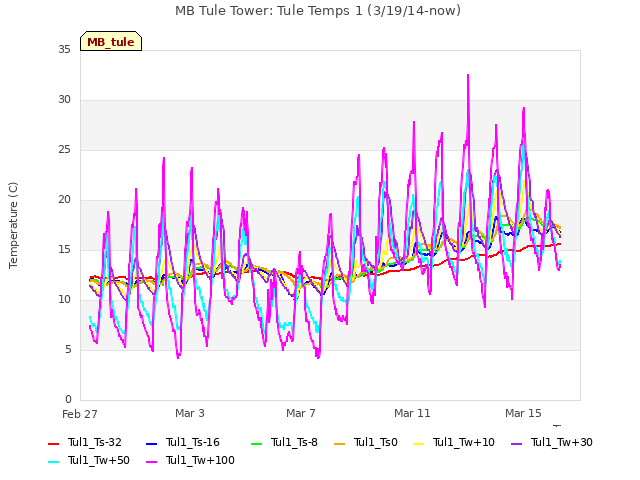This screenshot has width=640, height=480.
Task: Click the Feb 27 x-axis tick label
Action: pyautogui.click(x=80, y=414)
